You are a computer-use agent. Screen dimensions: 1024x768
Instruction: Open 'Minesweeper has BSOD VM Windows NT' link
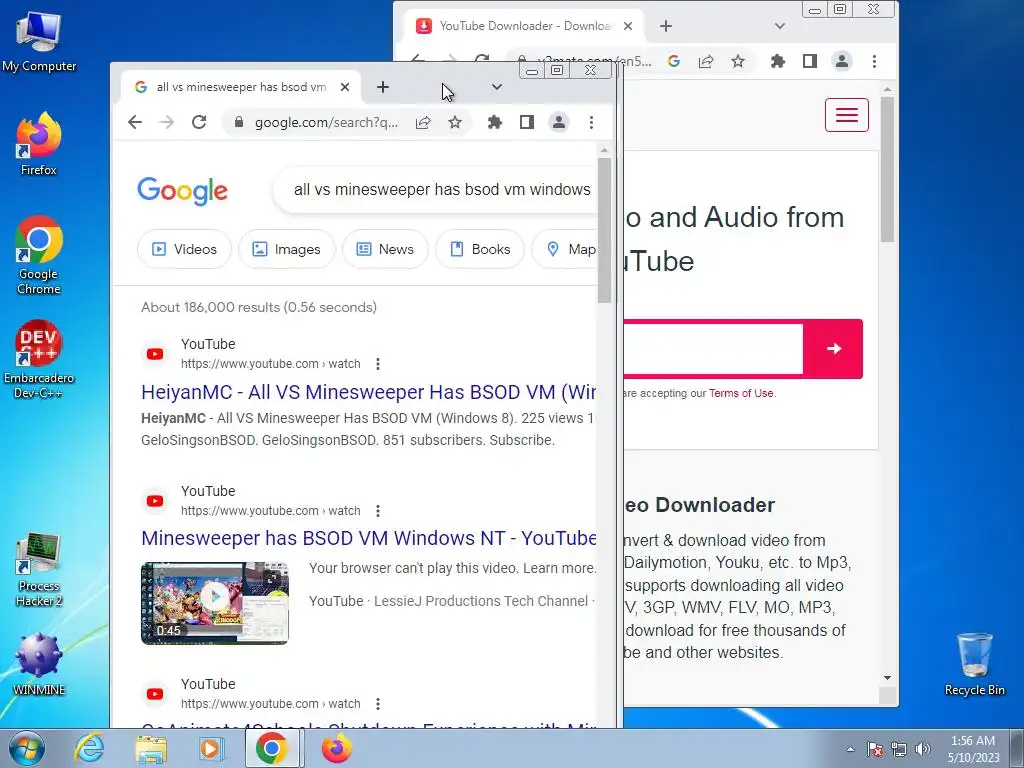coord(368,538)
